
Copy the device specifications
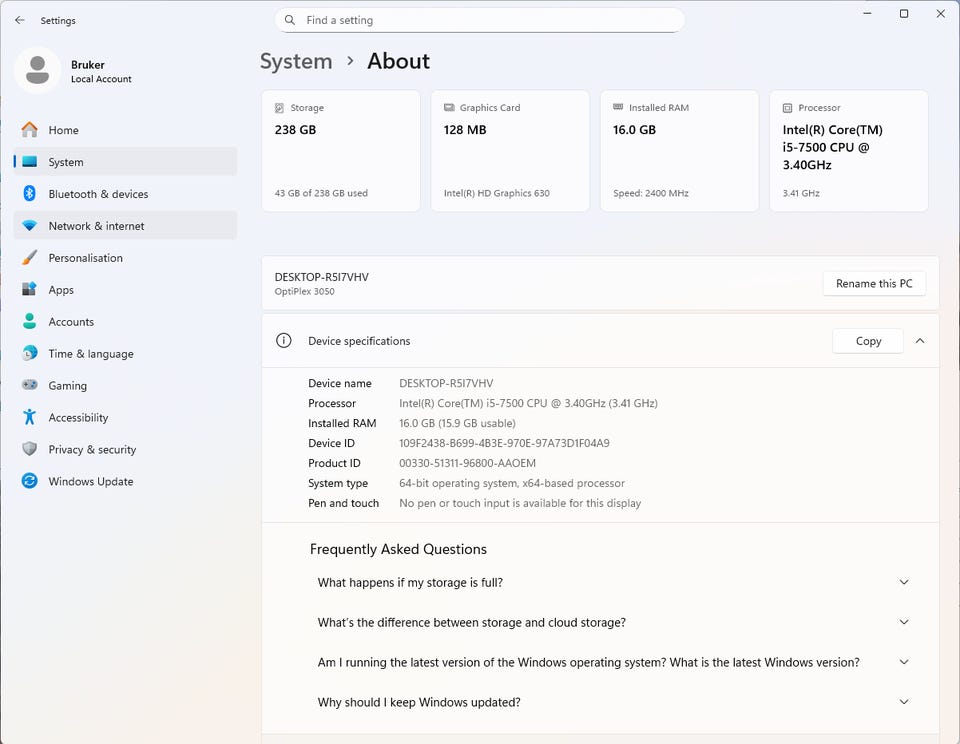tap(868, 341)
